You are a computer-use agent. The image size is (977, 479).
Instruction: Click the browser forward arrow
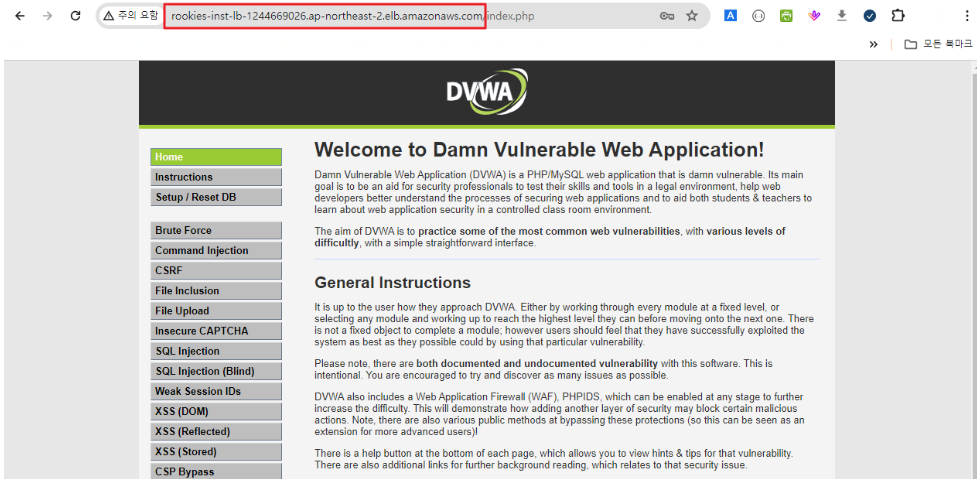[47, 16]
